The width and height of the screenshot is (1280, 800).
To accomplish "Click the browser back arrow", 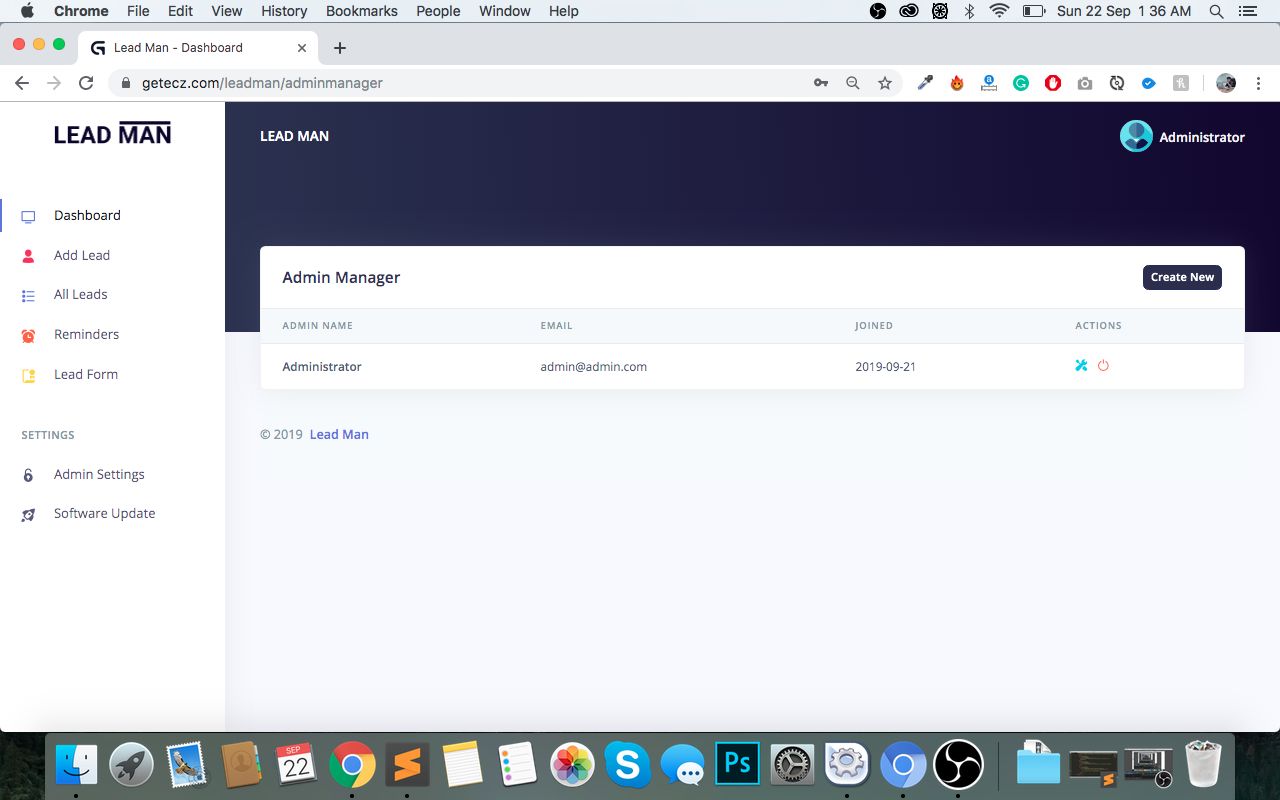I will (x=22, y=83).
